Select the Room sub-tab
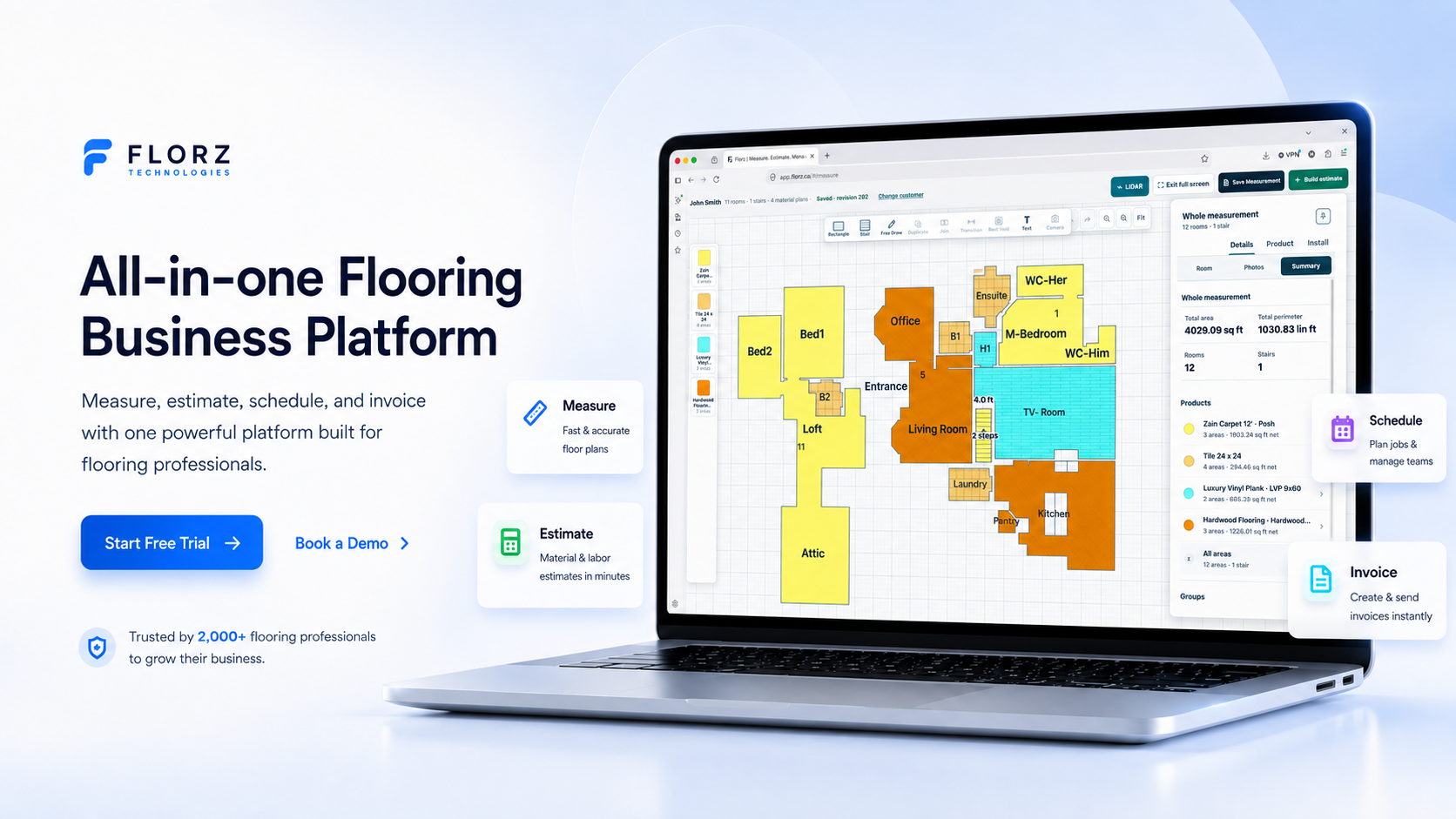The height and width of the screenshot is (819, 1456). tap(1203, 268)
